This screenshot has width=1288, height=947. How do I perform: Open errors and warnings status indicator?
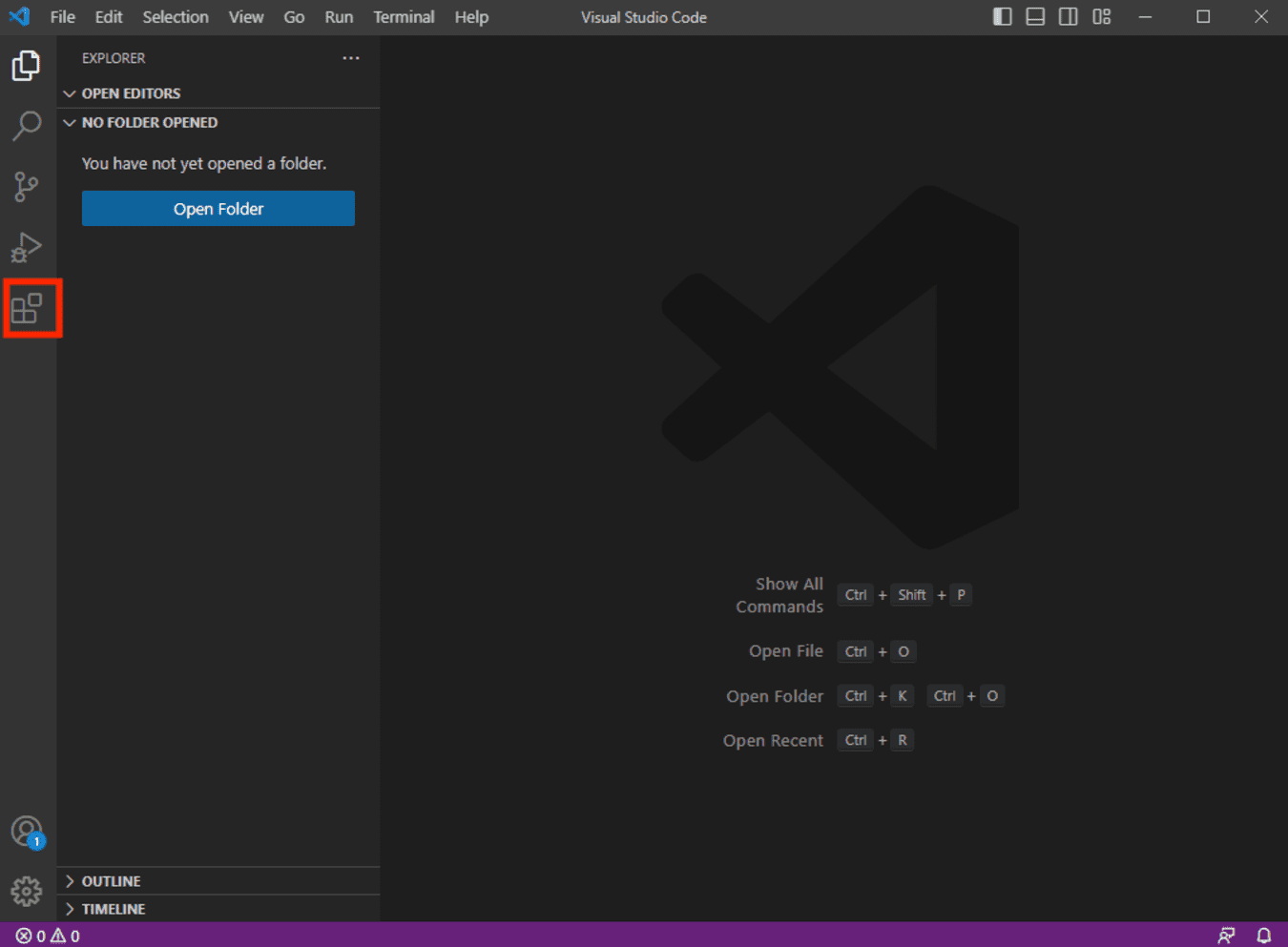click(48, 936)
